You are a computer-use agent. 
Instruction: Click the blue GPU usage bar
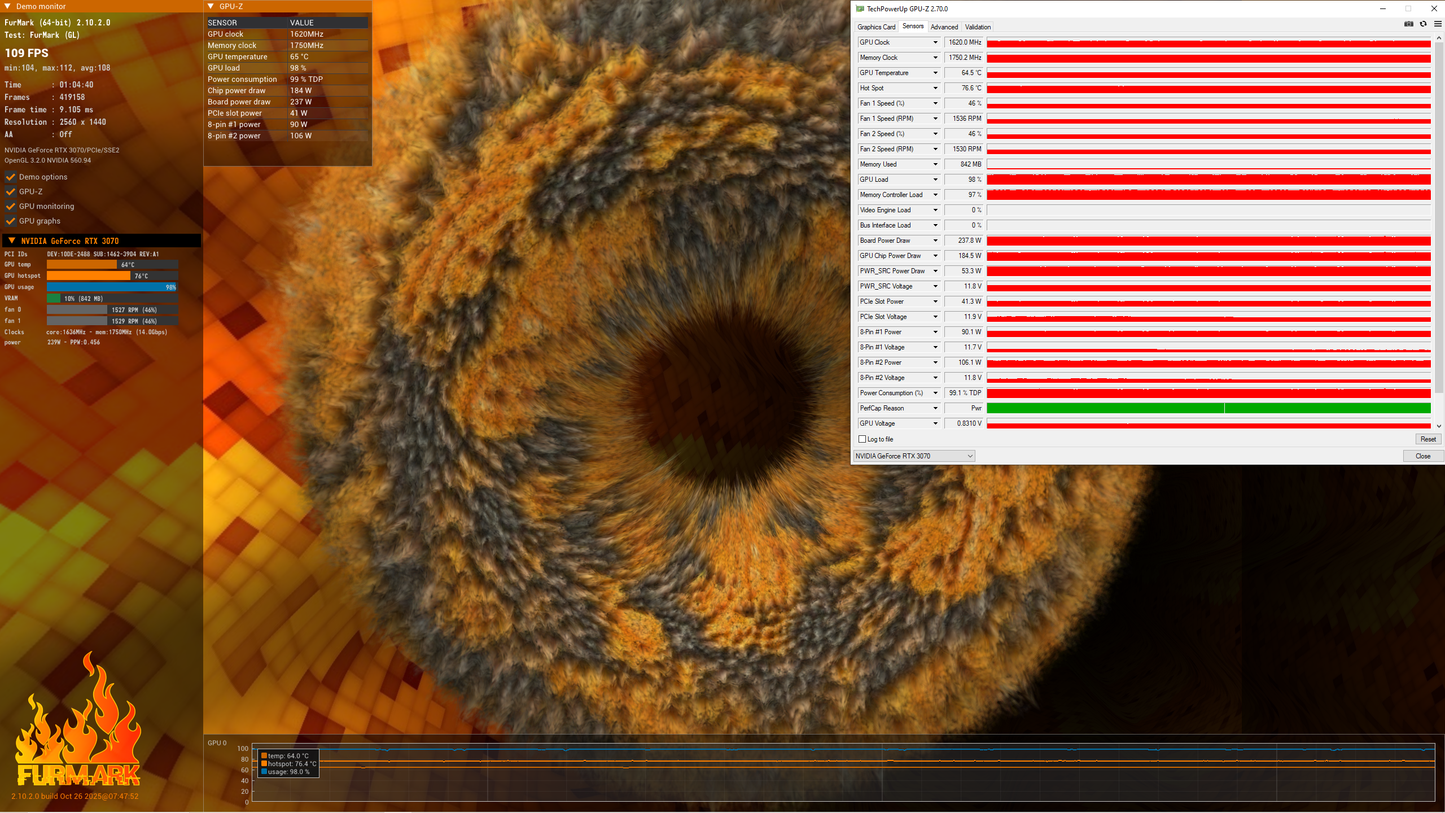pyautogui.click(x=112, y=287)
